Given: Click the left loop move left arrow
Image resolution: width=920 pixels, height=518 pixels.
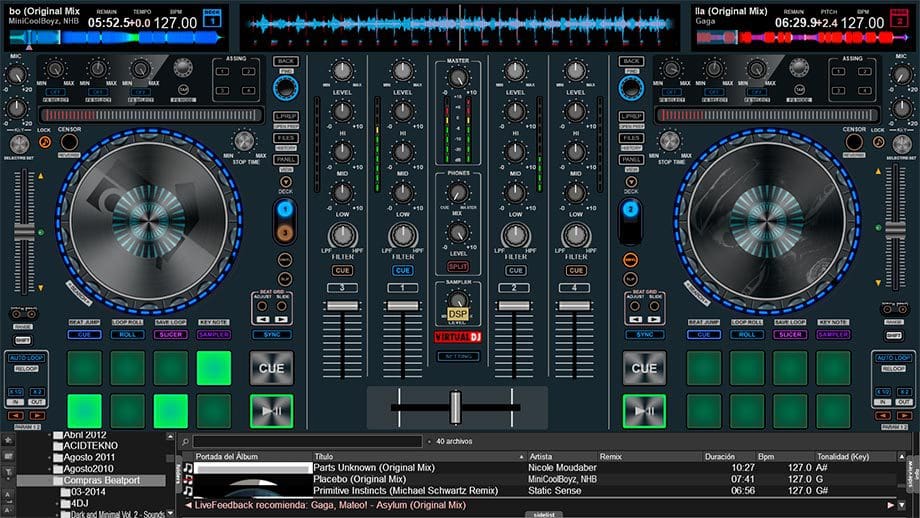Looking at the screenshot, I should pyautogui.click(x=16, y=416).
